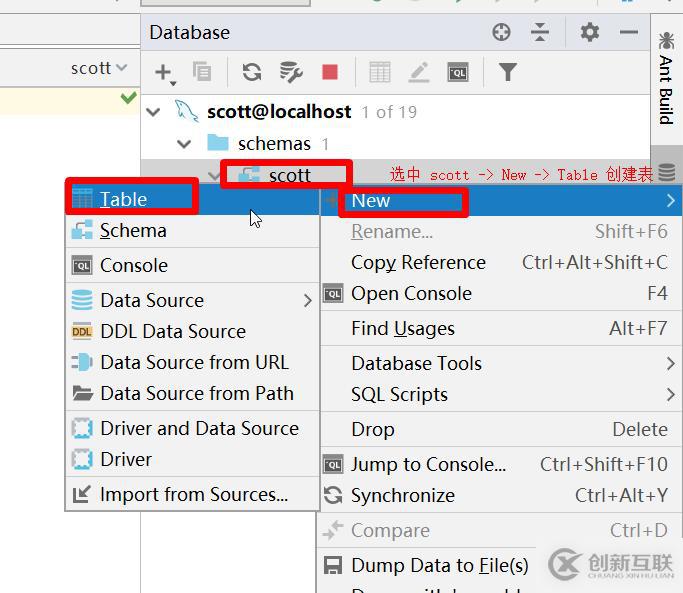This screenshot has height=593, width=683.
Task: Click the QL icon beside Jump to Console
Action: click(333, 464)
